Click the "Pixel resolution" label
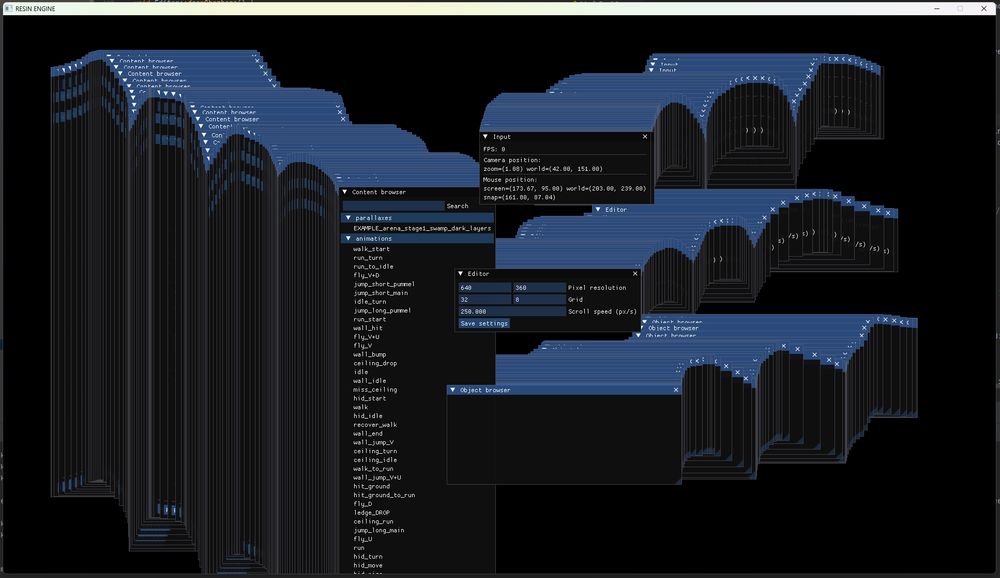 click(597, 288)
